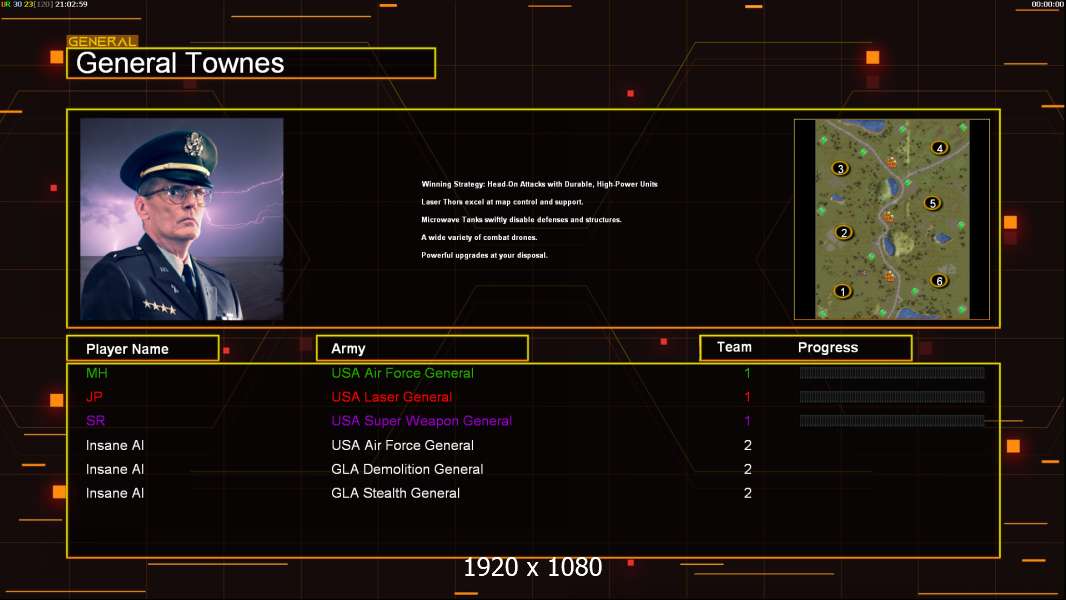Image resolution: width=1066 pixels, height=600 pixels.
Task: Click team number for JP
Action: (x=747, y=397)
